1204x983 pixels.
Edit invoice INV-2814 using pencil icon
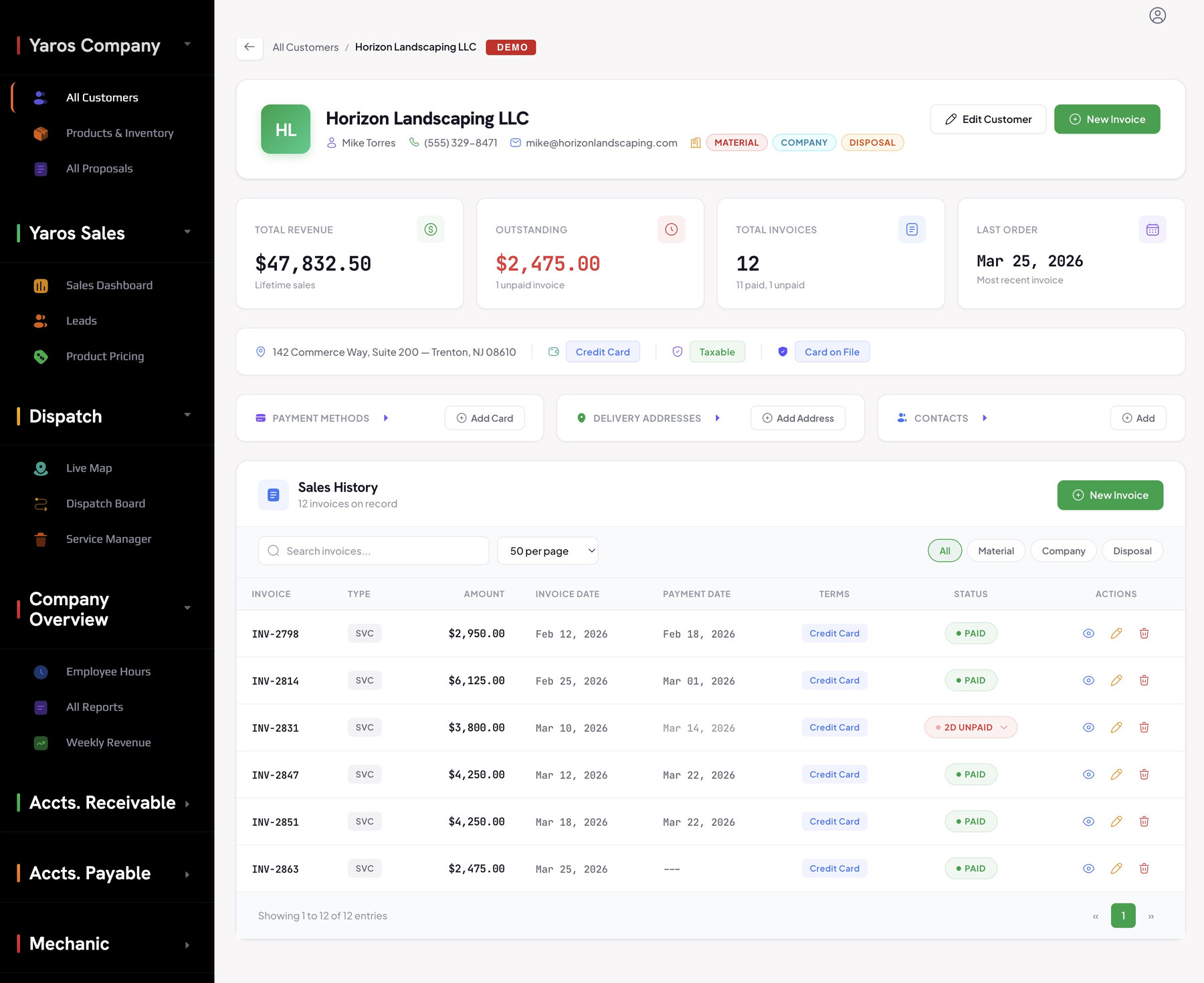pos(1116,680)
